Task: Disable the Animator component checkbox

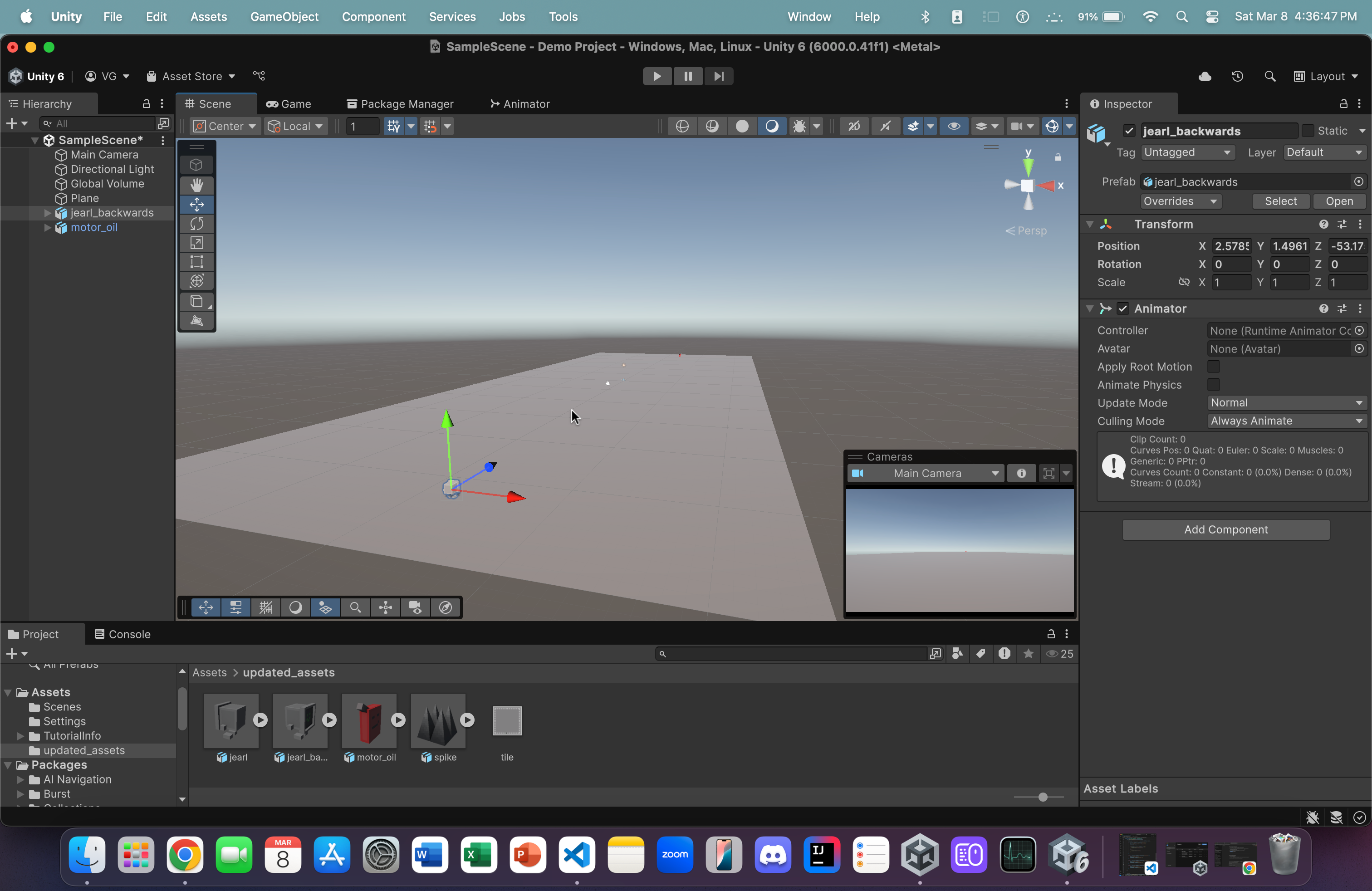Action: [1122, 309]
